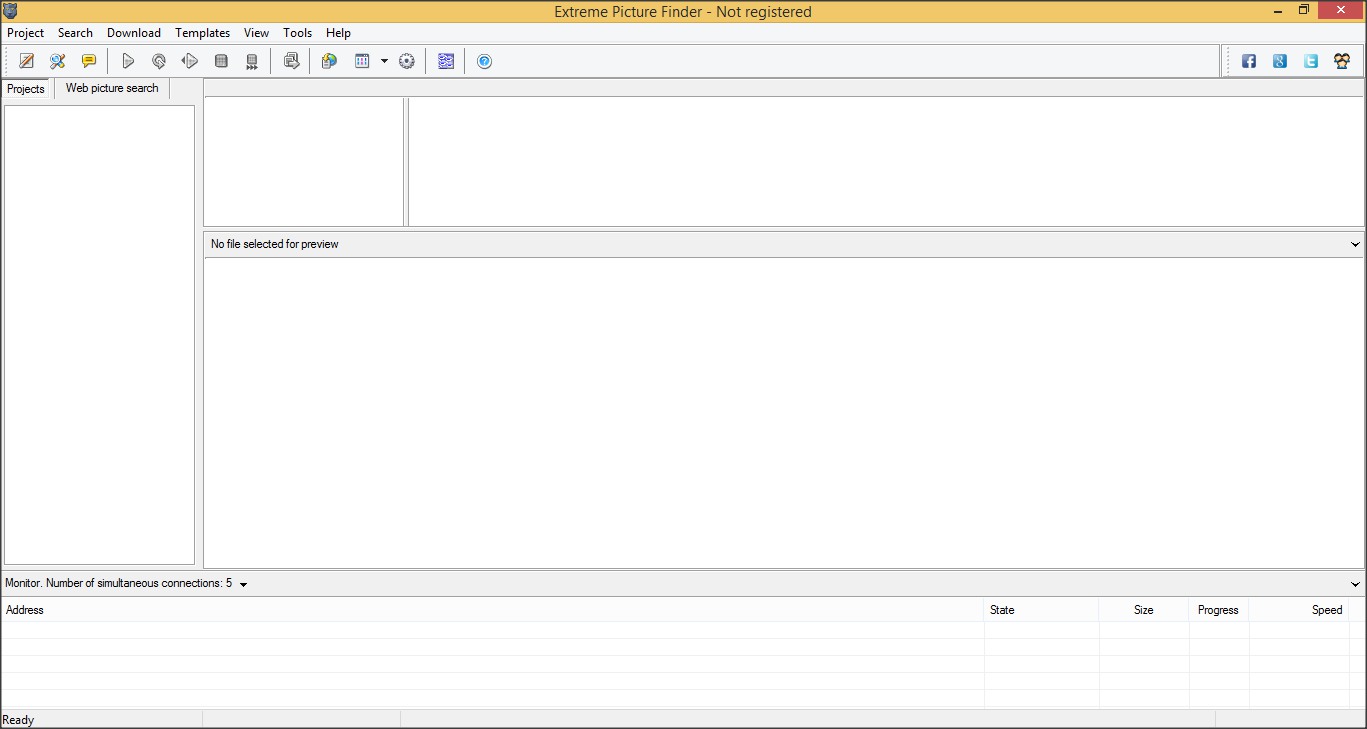
Task: Click the crossed wrench tools icon
Action: point(58,61)
